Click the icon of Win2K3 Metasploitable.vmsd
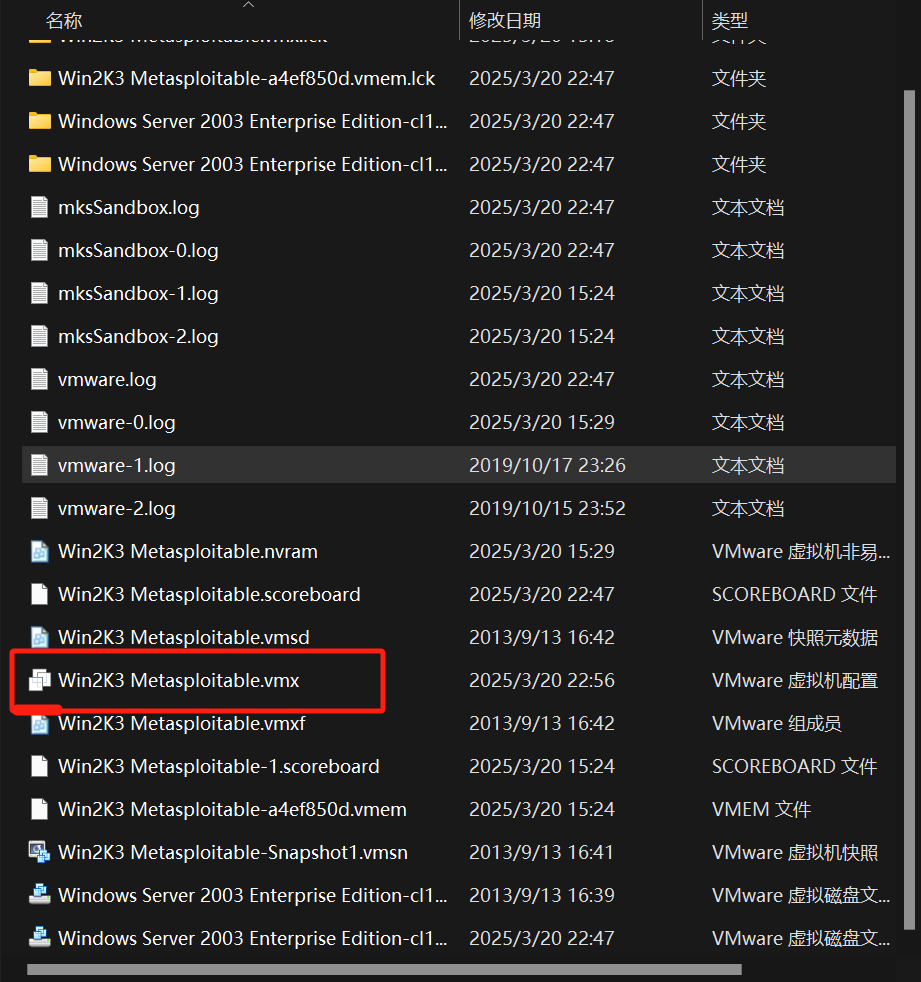This screenshot has height=982, width=921. [39, 638]
